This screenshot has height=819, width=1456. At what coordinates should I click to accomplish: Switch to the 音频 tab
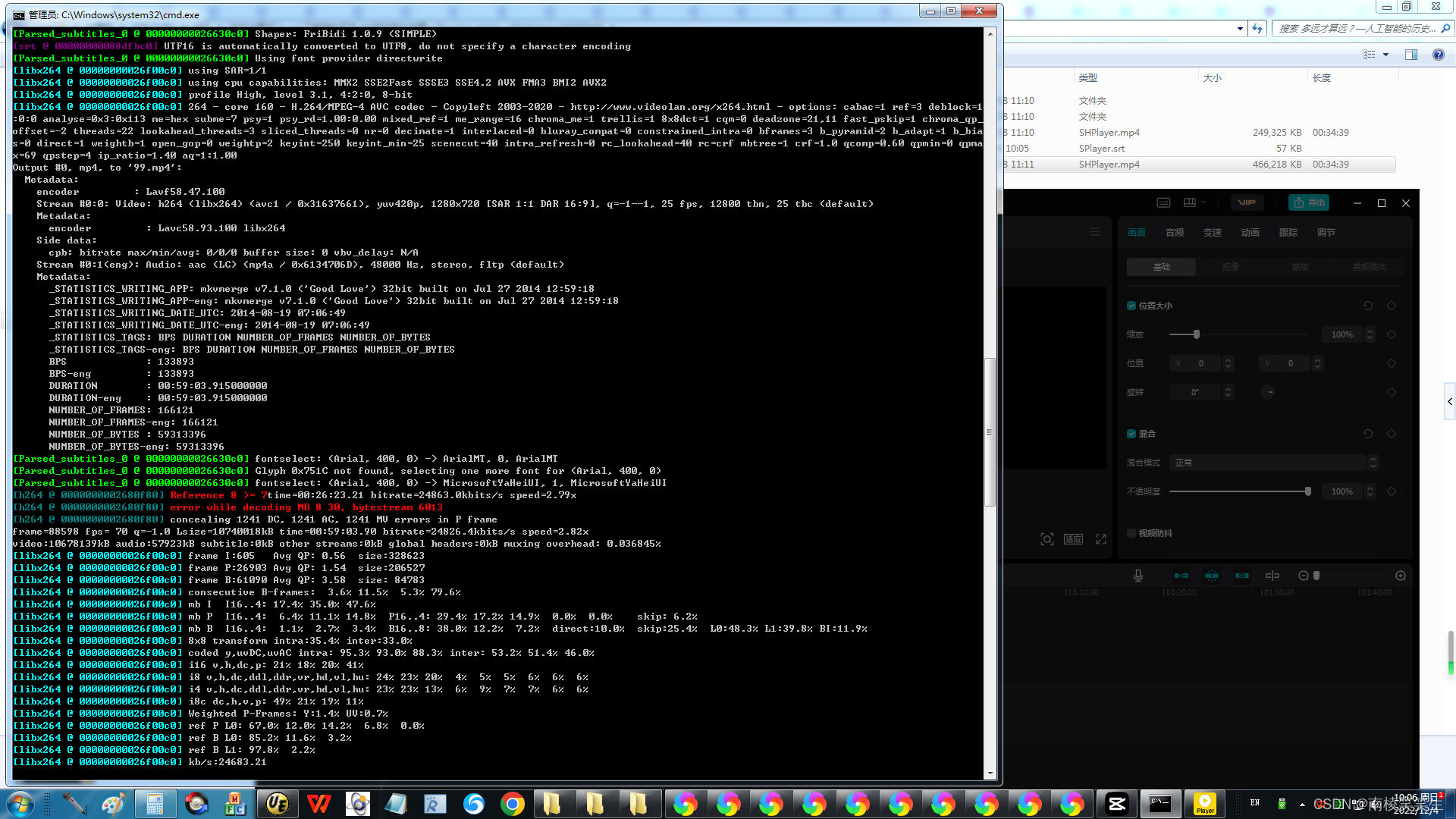pyautogui.click(x=1175, y=233)
